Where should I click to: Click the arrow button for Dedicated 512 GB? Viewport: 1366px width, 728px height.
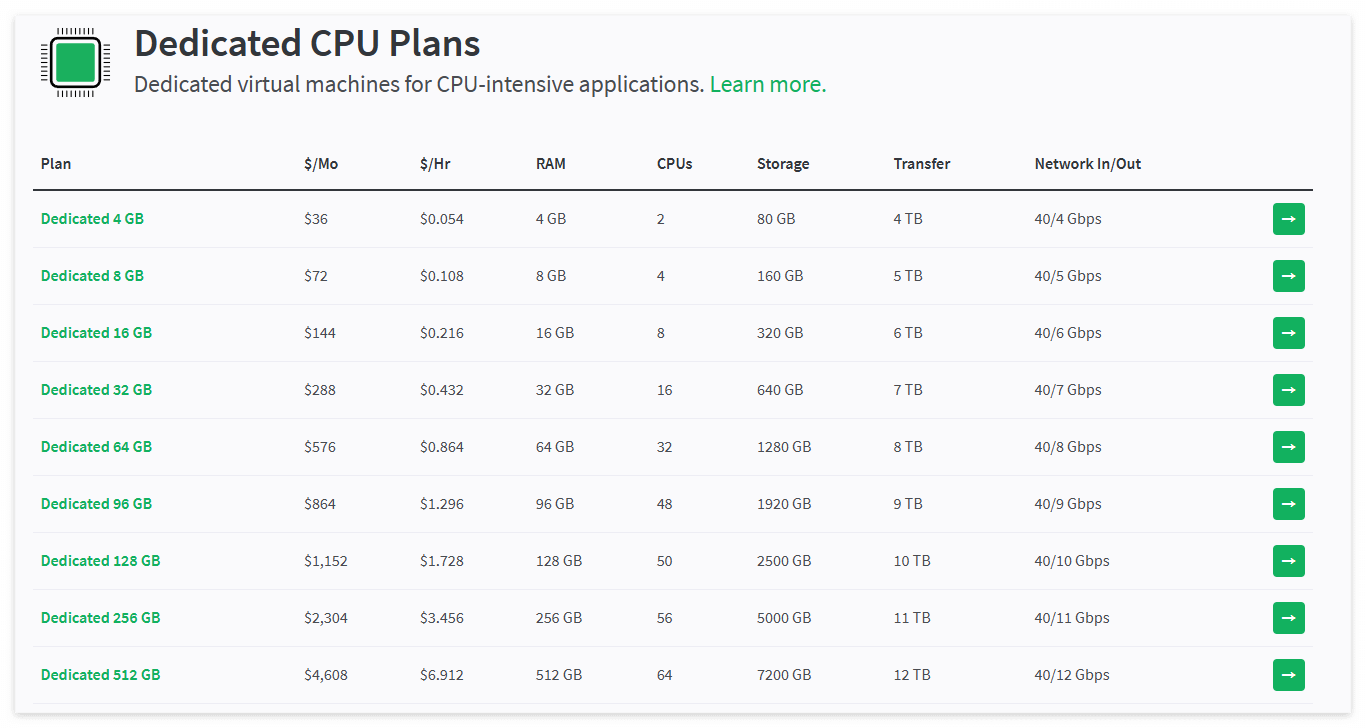click(x=1288, y=675)
